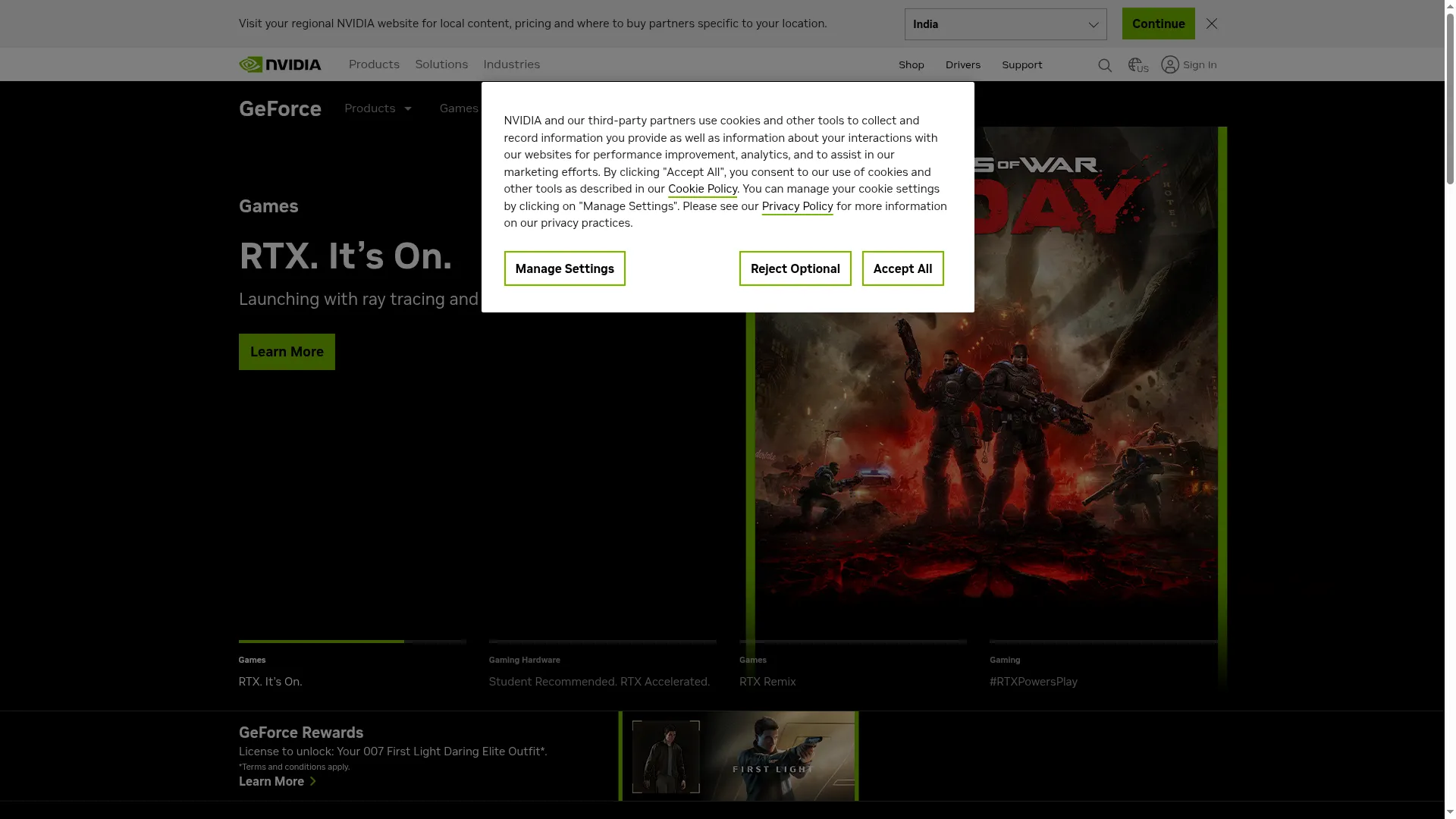Open the Cookie Policy link

point(702,189)
